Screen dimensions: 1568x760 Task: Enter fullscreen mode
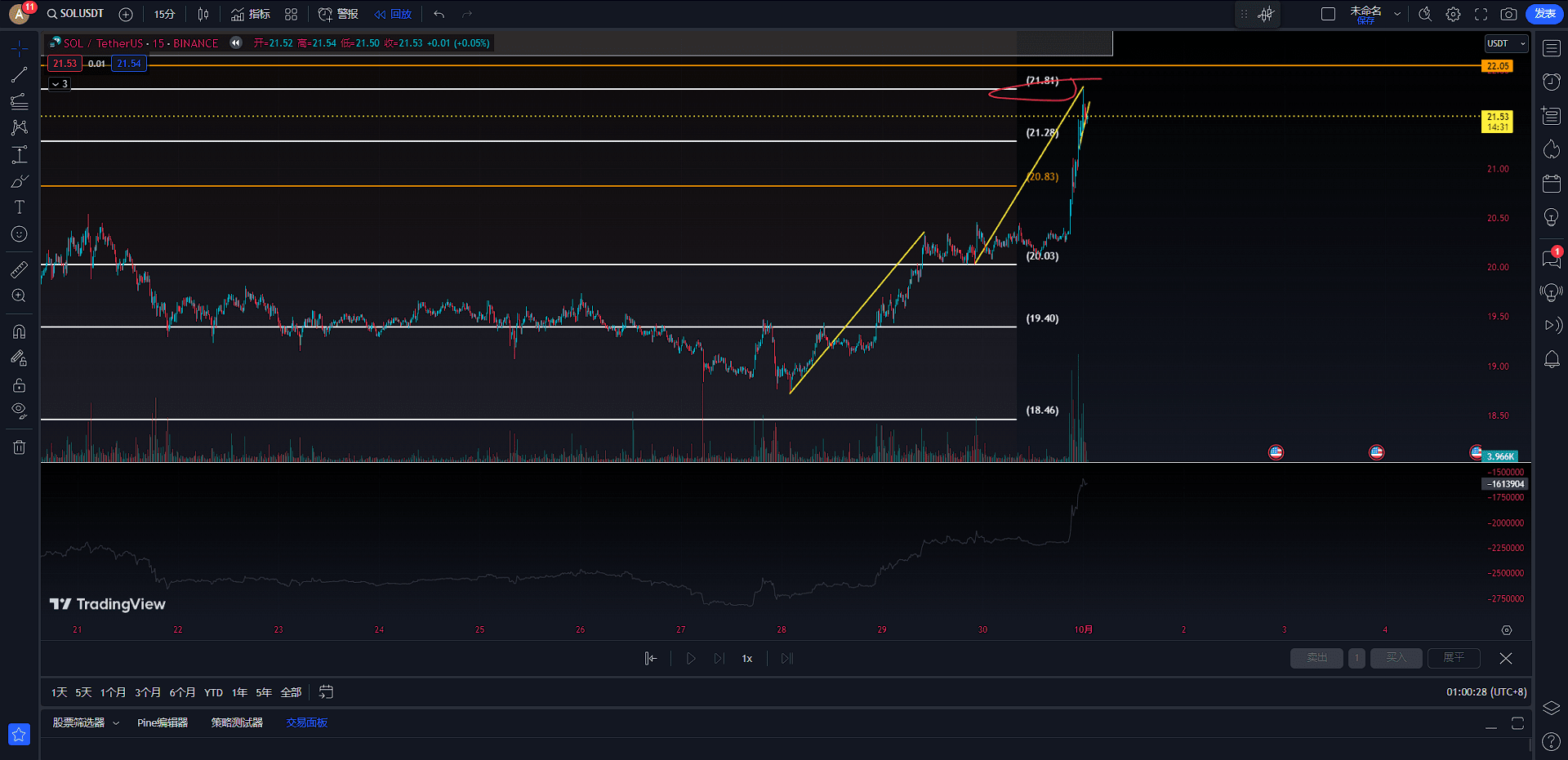pyautogui.click(x=1481, y=14)
